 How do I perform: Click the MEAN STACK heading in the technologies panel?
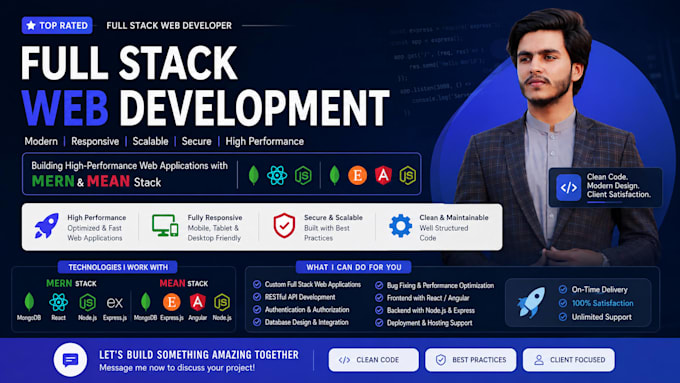pos(183,284)
